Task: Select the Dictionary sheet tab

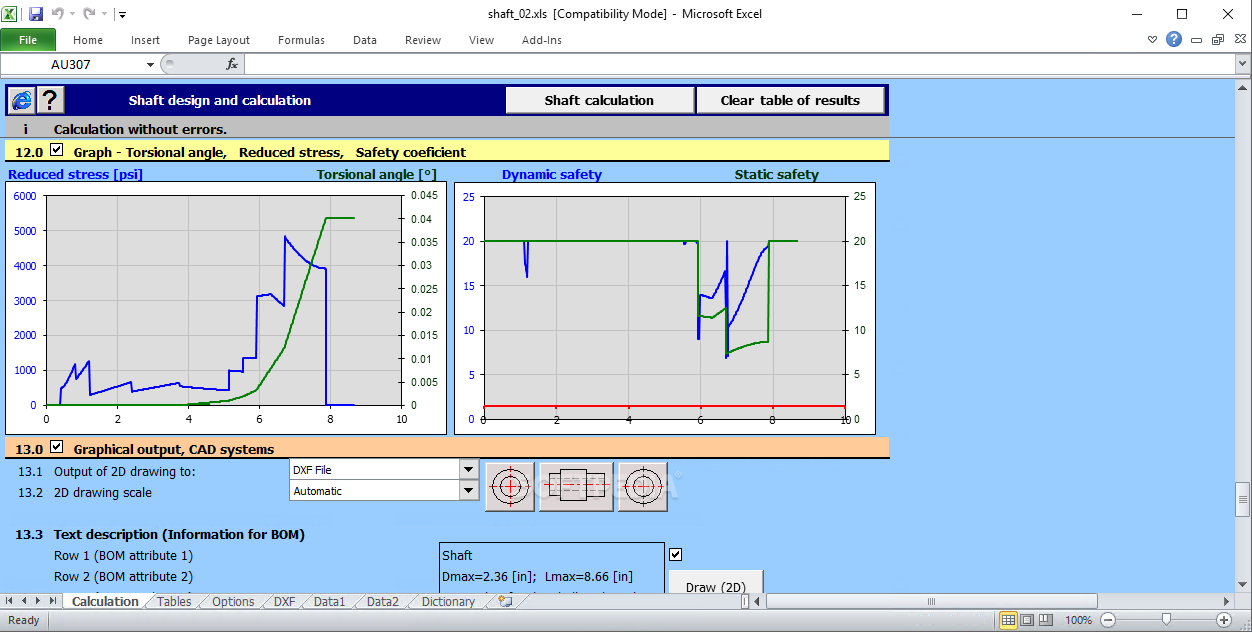Action: (448, 601)
